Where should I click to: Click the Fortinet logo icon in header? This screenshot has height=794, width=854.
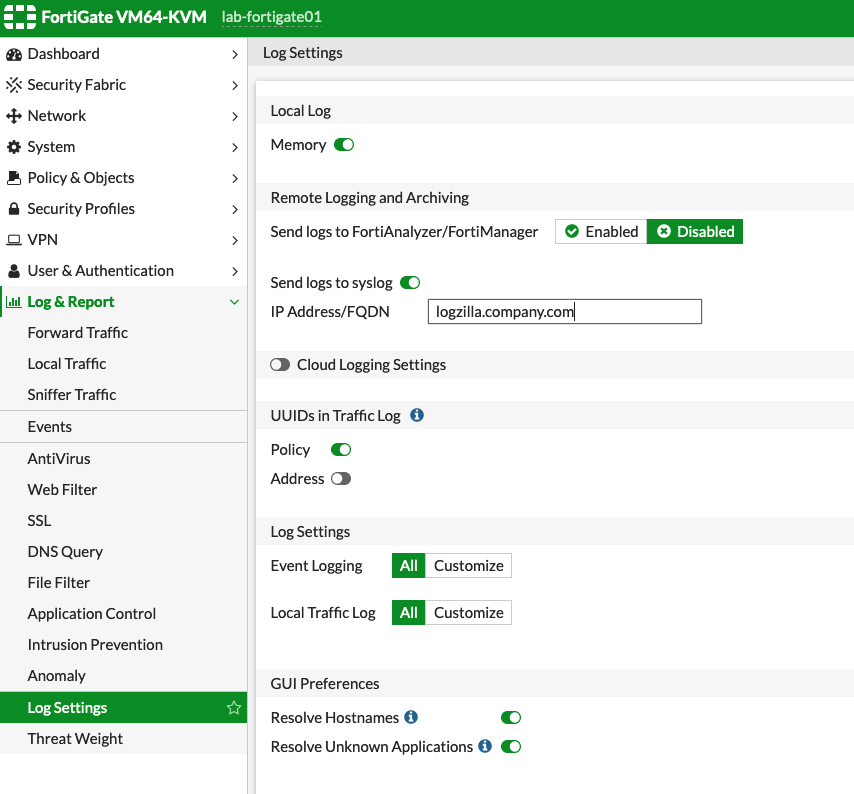point(19,18)
